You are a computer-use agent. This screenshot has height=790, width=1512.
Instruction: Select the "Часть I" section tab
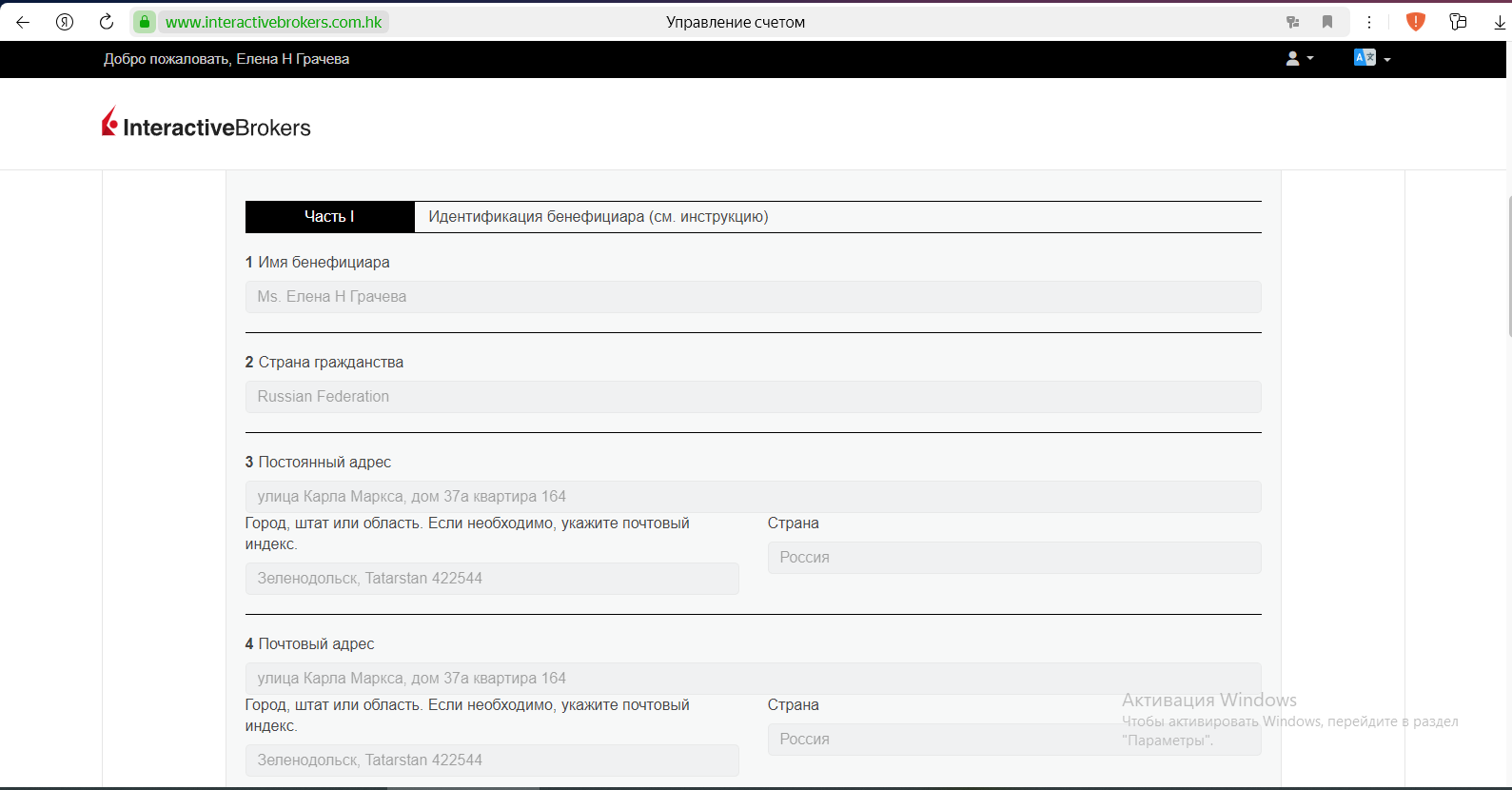pos(330,217)
